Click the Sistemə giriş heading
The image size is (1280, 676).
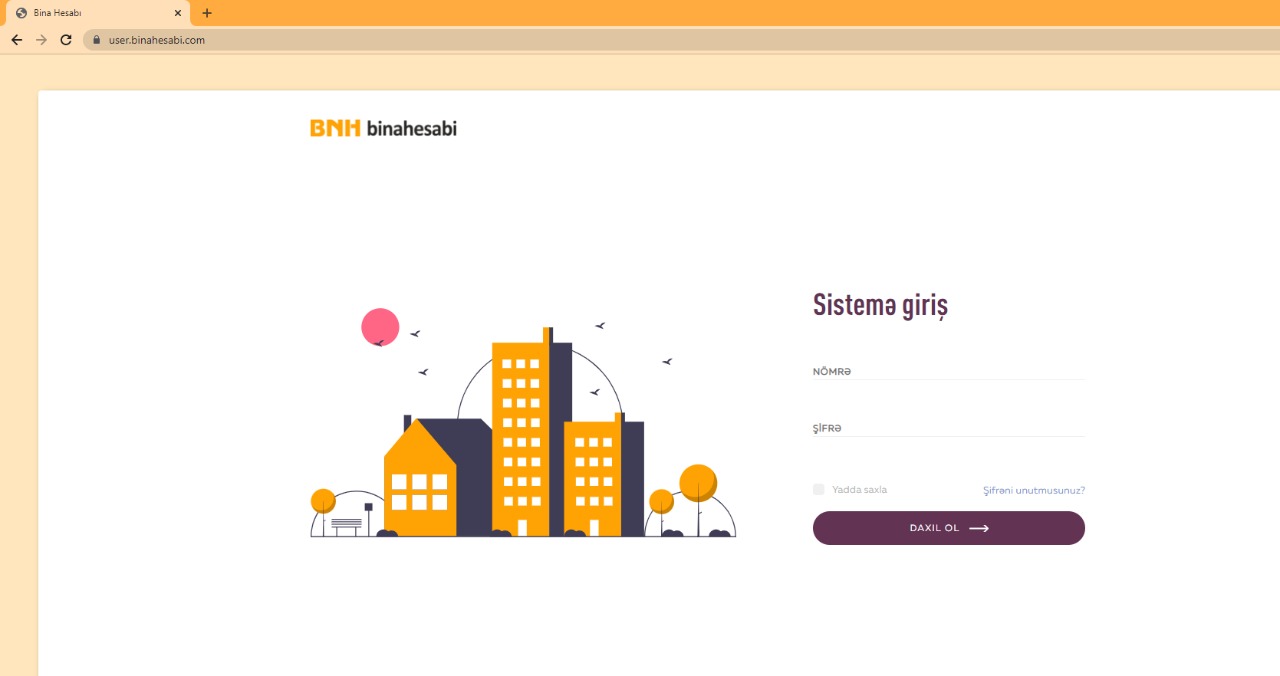tap(880, 304)
